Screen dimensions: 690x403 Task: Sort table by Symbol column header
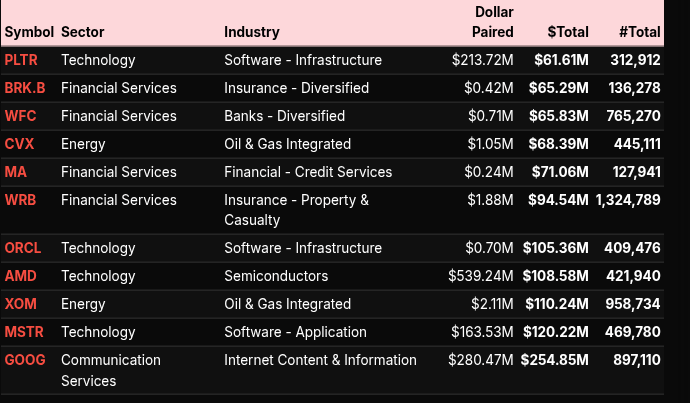coord(30,32)
